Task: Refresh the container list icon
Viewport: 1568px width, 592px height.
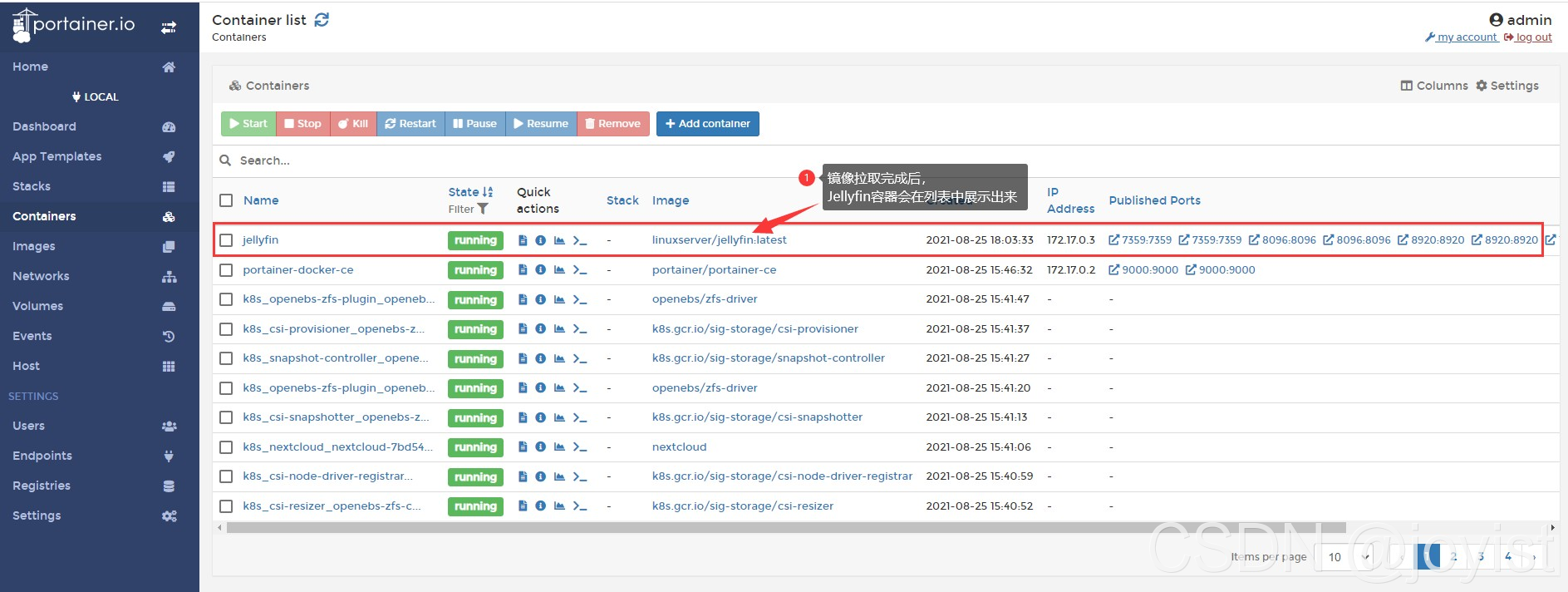Action: [x=322, y=19]
